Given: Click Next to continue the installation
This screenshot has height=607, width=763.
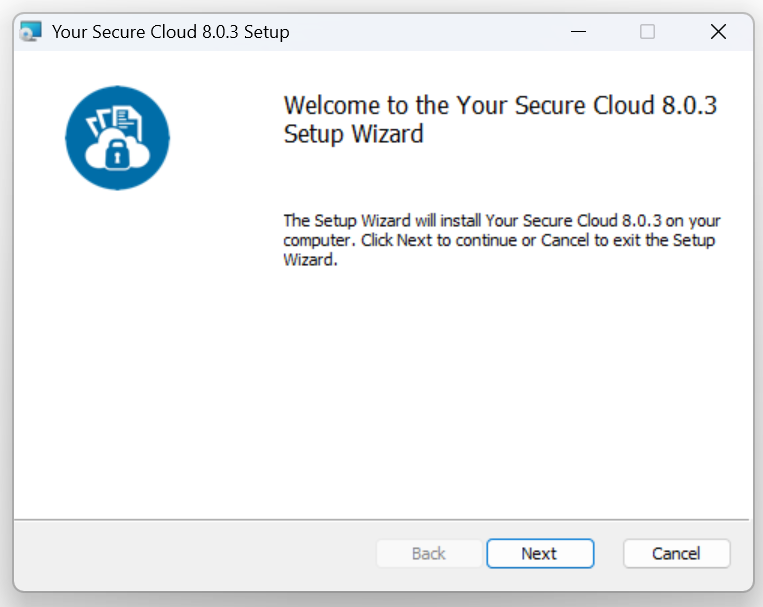Looking at the screenshot, I should pyautogui.click(x=540, y=553).
